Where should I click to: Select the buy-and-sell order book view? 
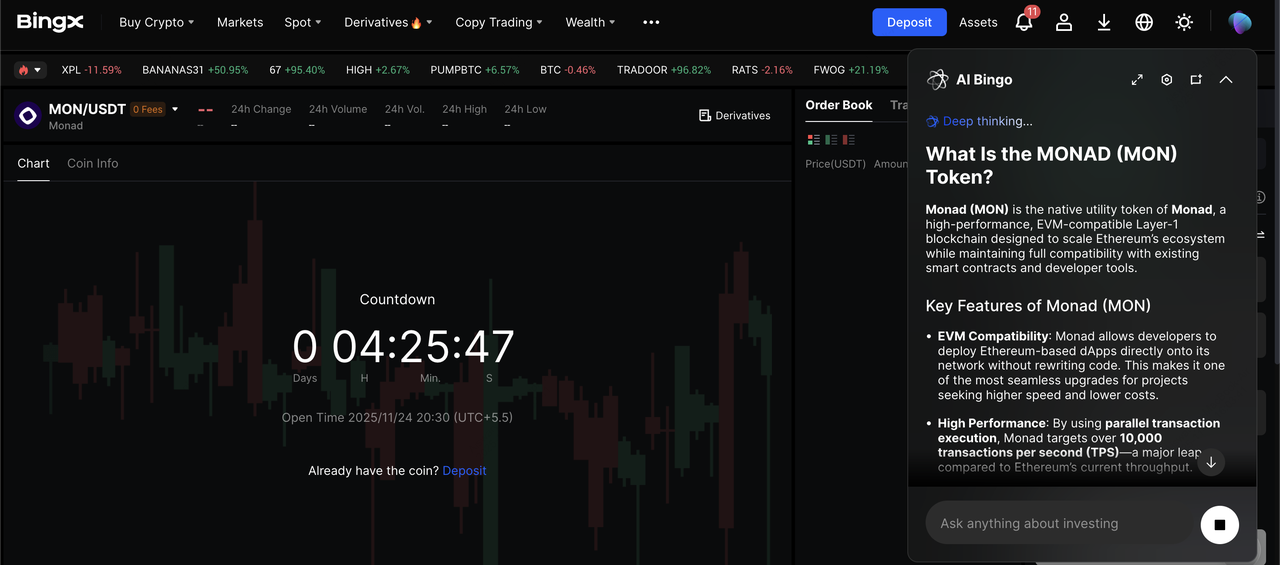[813, 140]
